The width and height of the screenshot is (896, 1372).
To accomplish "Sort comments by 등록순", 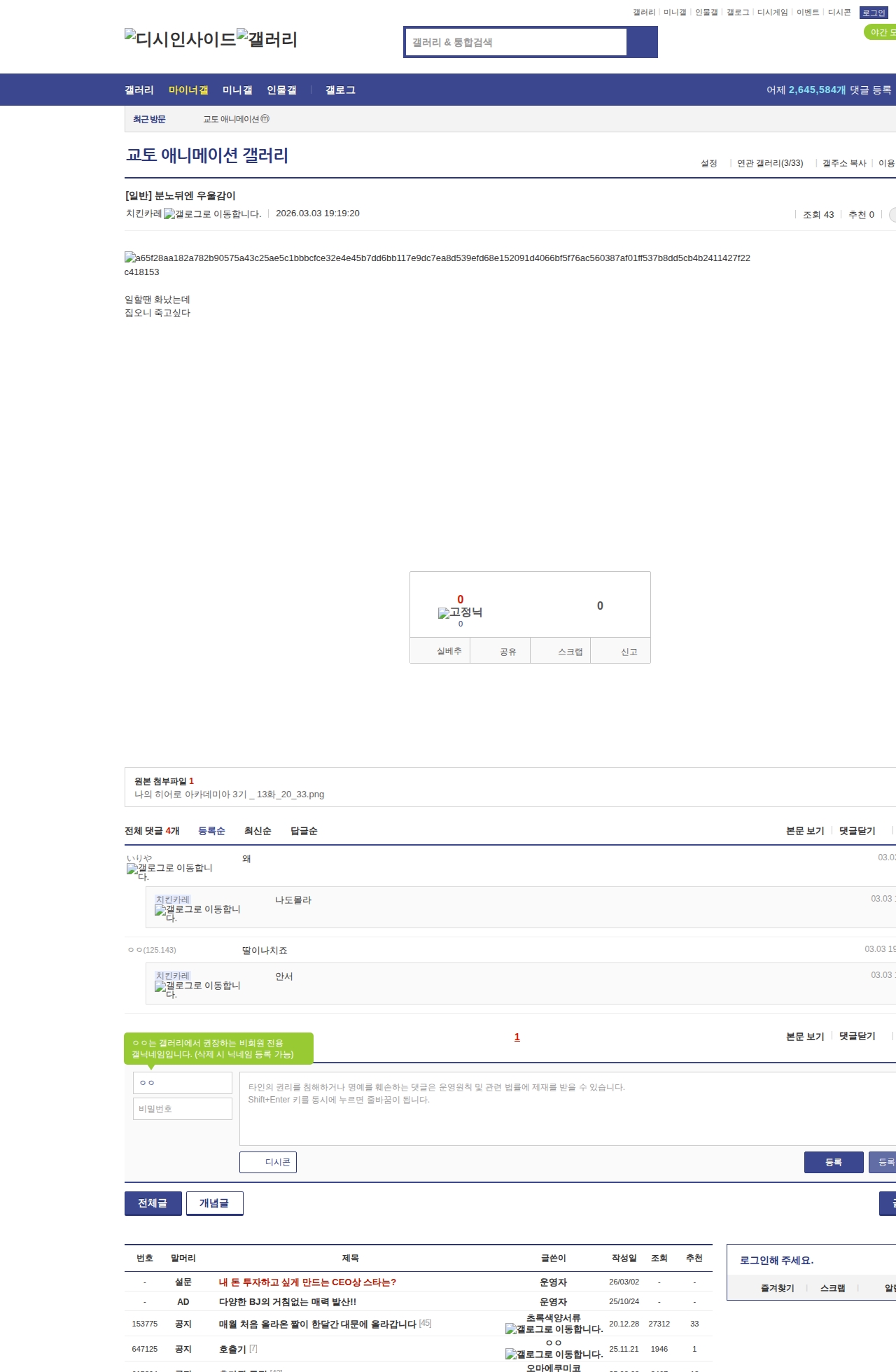I will click(211, 831).
